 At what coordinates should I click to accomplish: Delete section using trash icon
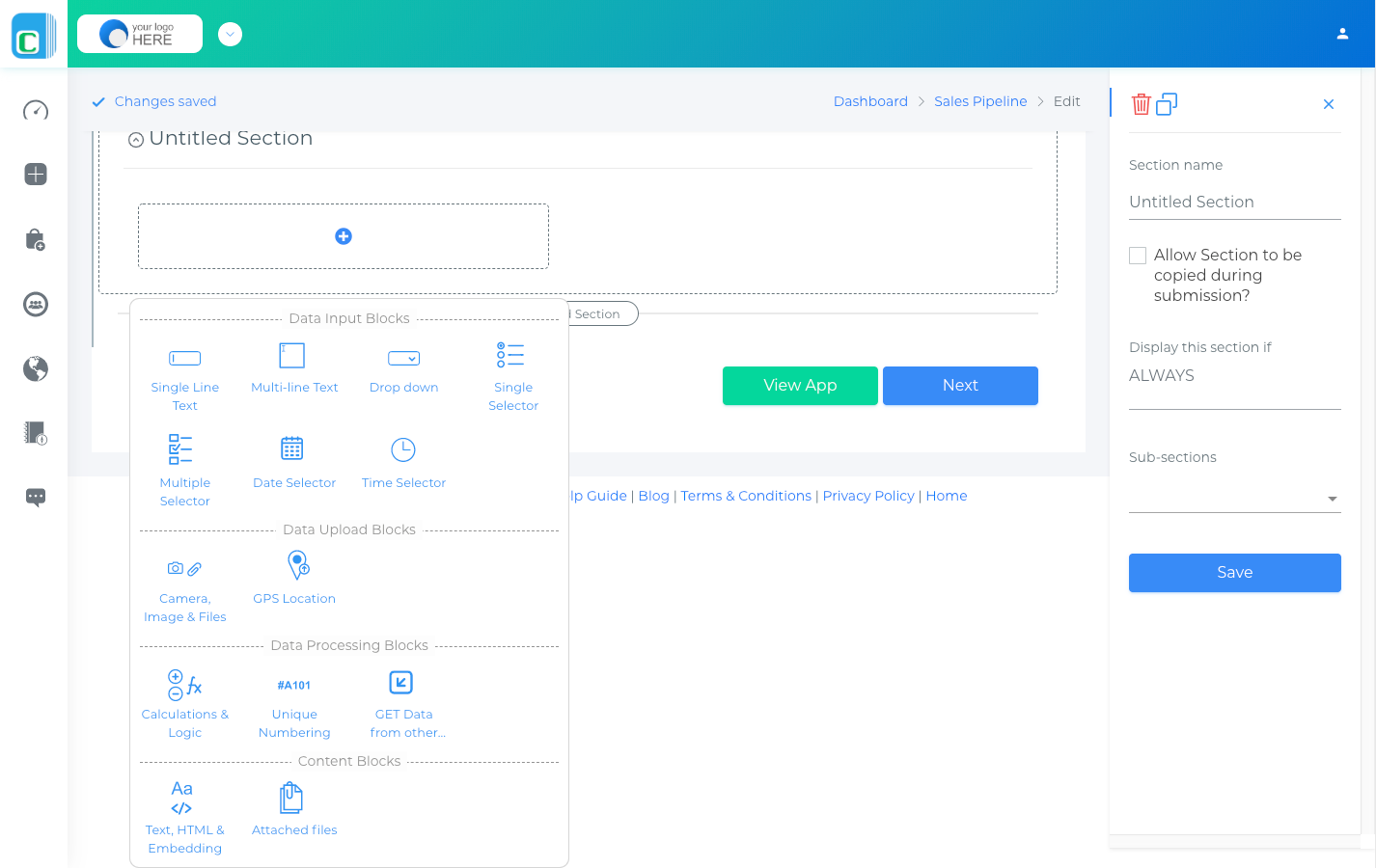1141,103
